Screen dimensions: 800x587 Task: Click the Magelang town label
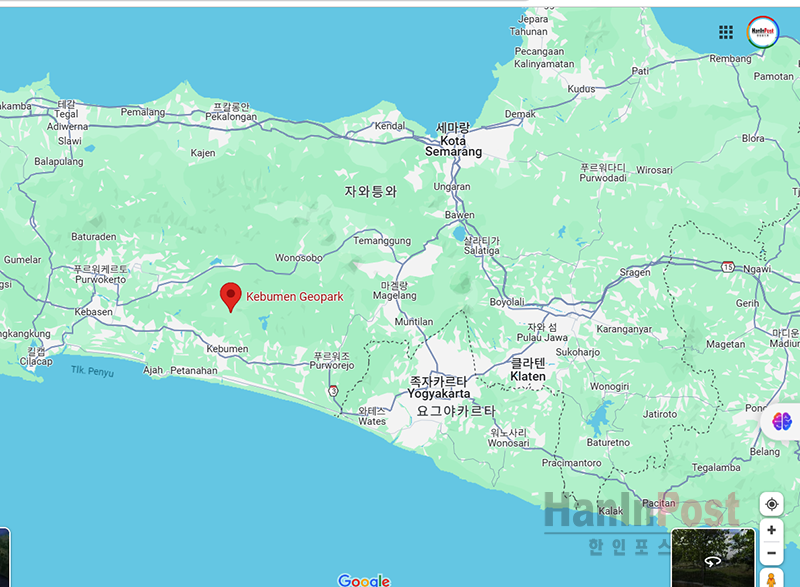click(x=395, y=295)
